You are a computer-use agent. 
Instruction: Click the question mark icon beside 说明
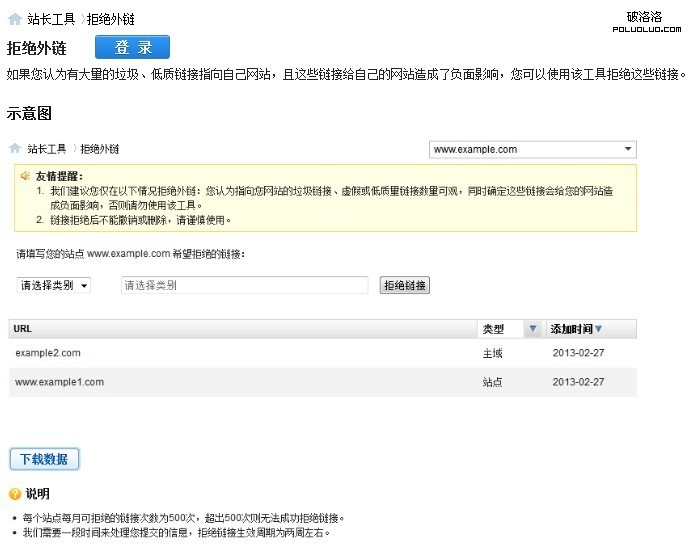[x=15, y=494]
